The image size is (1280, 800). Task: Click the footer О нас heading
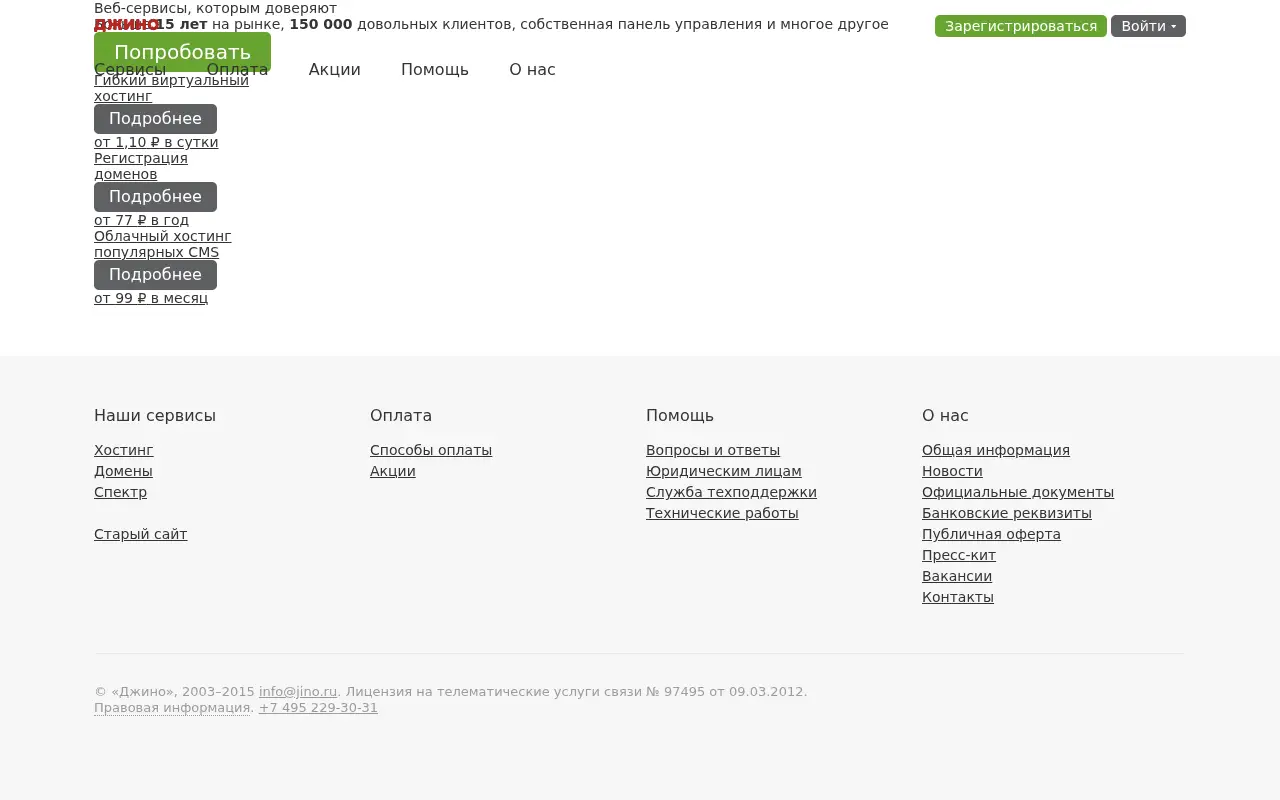tap(945, 415)
